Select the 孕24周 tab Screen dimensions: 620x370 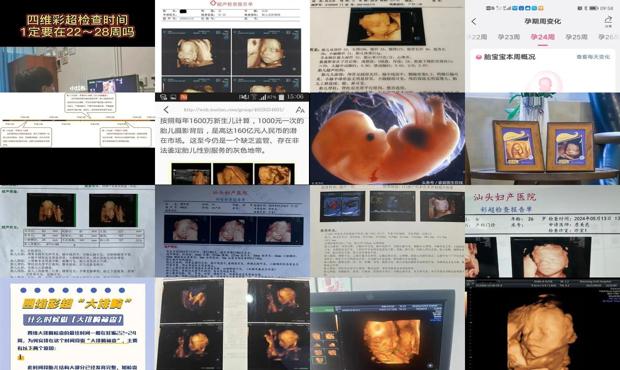click(x=542, y=37)
